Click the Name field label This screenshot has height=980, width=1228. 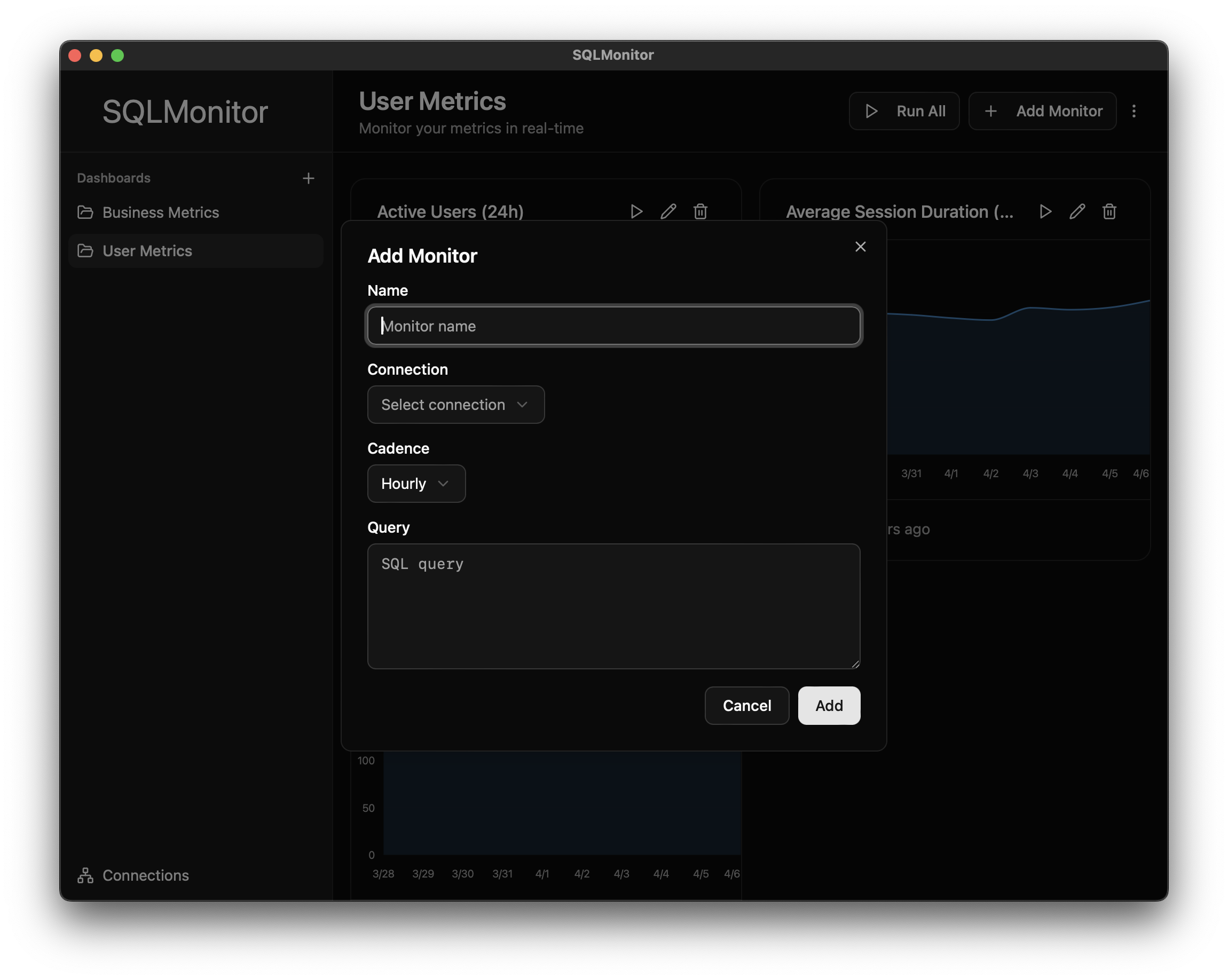[387, 290]
